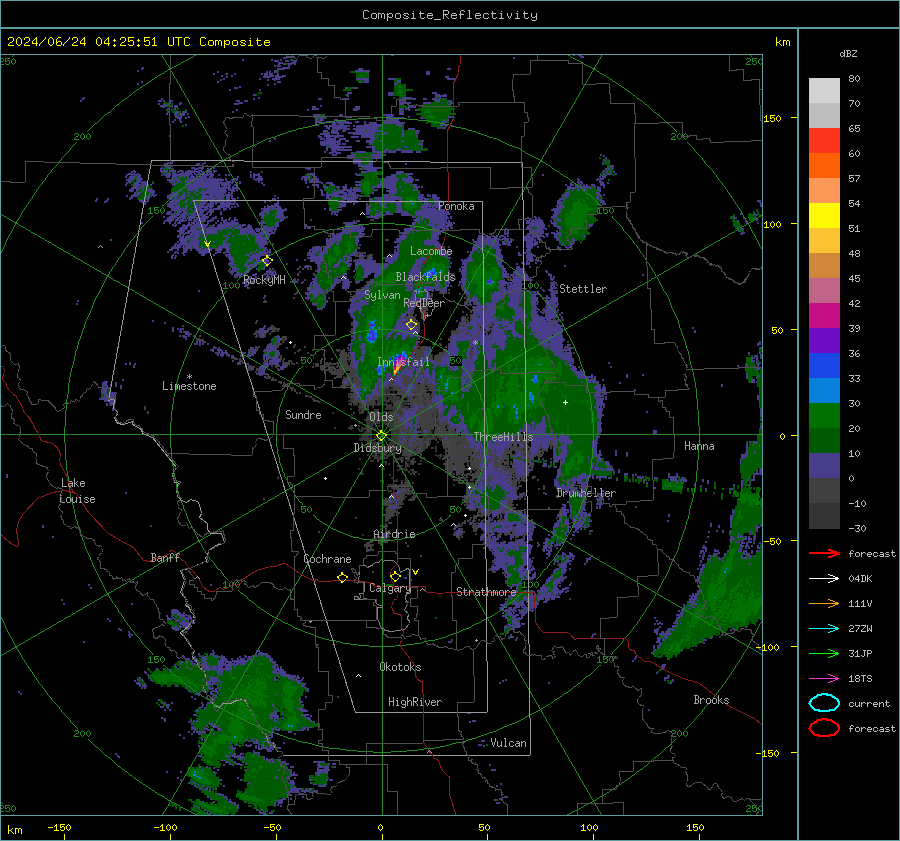Click the Hanna city label
Viewport: 900px width, 841px height.
[x=699, y=446]
